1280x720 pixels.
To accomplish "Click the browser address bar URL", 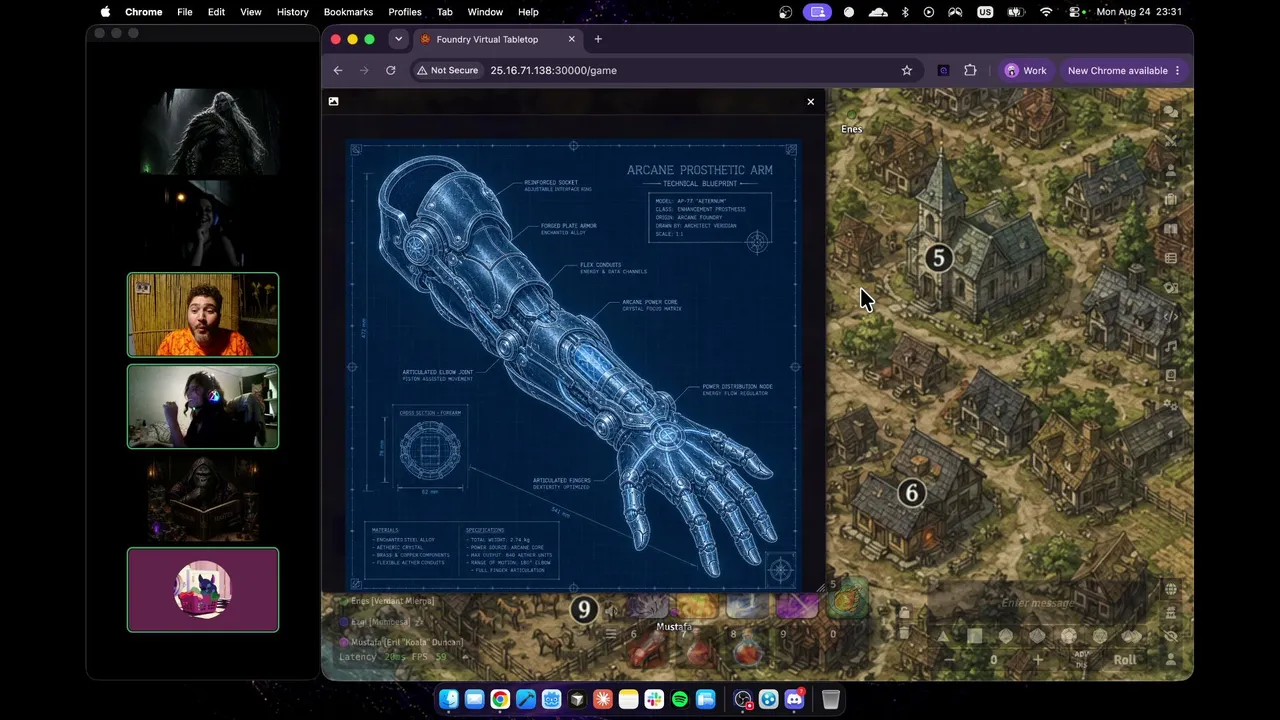I will 553,70.
